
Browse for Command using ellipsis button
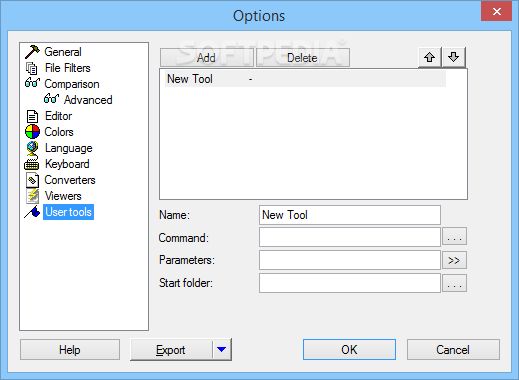pyautogui.click(x=454, y=237)
